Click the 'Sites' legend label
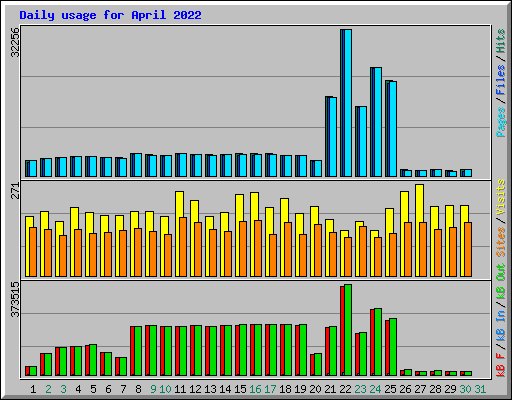Viewport: 512px width, 400px height. pyautogui.click(x=500, y=242)
